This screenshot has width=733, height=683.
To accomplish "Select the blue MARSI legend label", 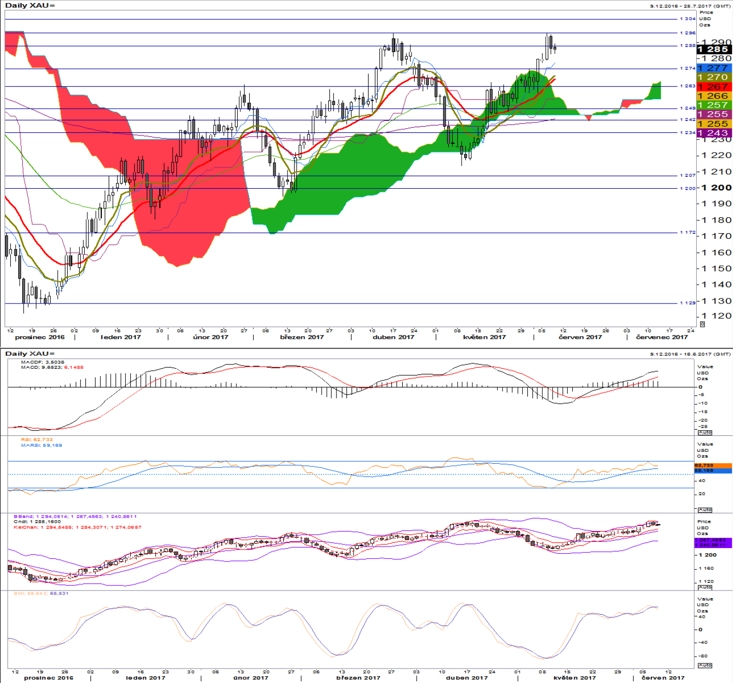I will pyautogui.click(x=41, y=446).
